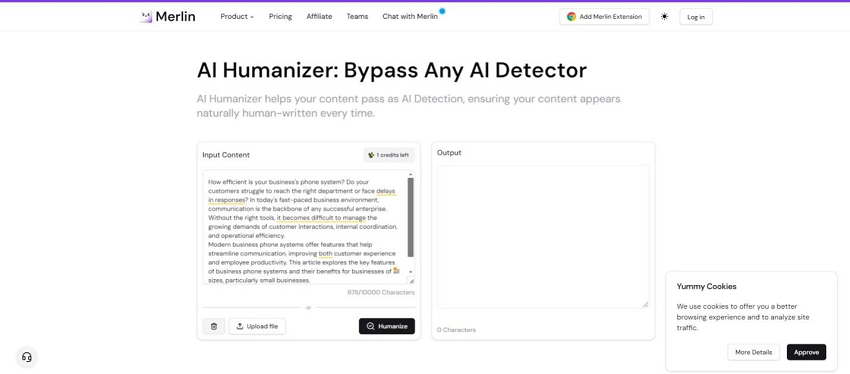
Task: Open Chat with Merlin
Action: (410, 16)
